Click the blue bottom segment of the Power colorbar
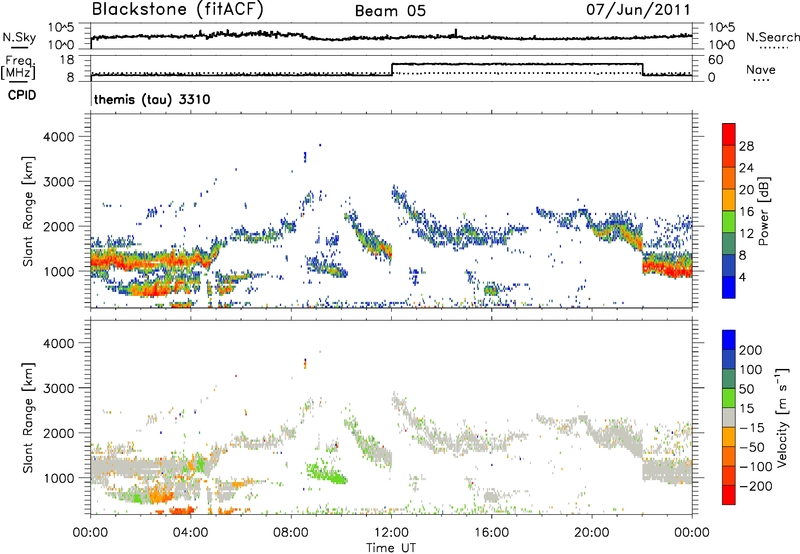800x554 pixels. point(729,287)
